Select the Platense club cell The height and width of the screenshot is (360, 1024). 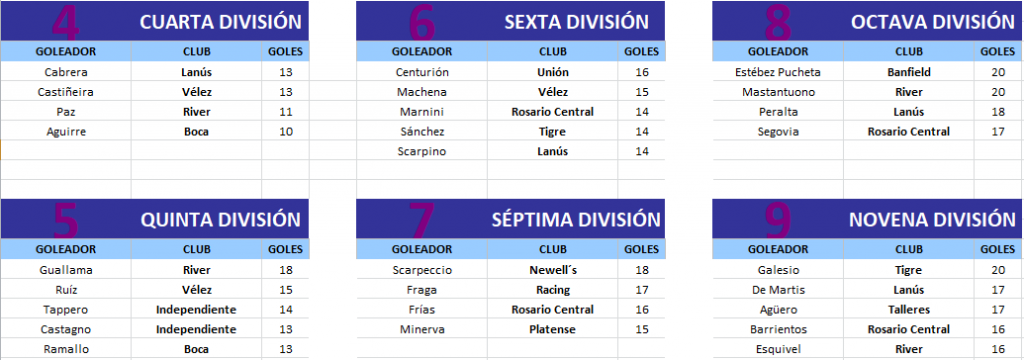(552, 329)
